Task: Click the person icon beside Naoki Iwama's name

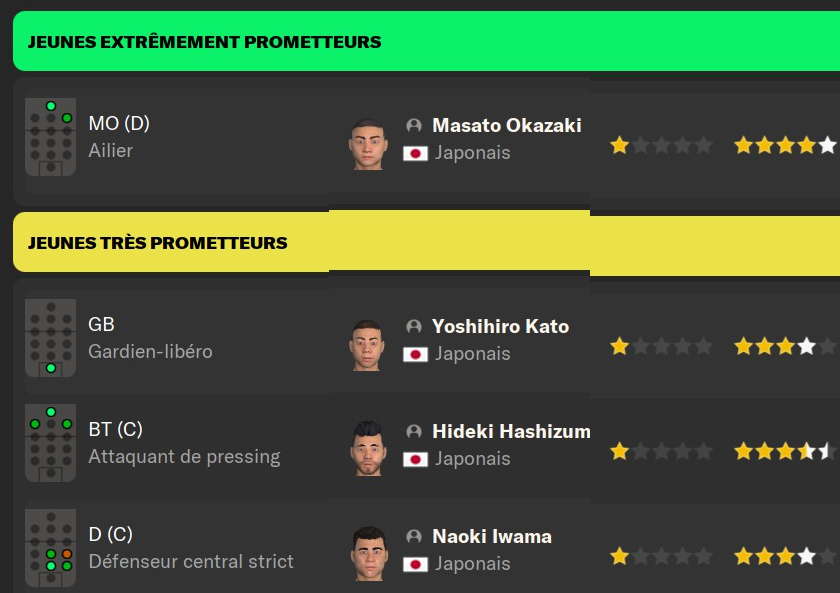Action: tap(414, 537)
